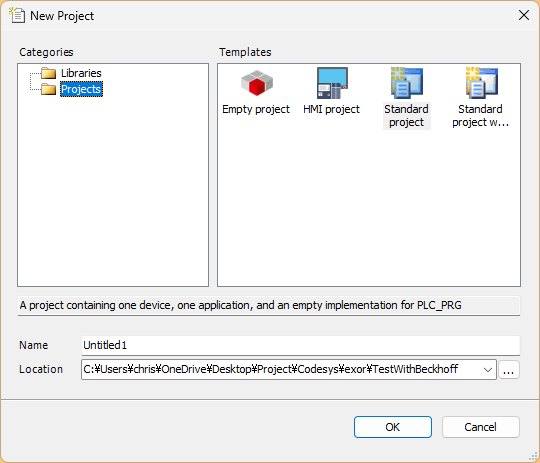Click the Projects folder icon
Viewport: 540px width, 463px height.
pyautogui.click(x=48, y=89)
